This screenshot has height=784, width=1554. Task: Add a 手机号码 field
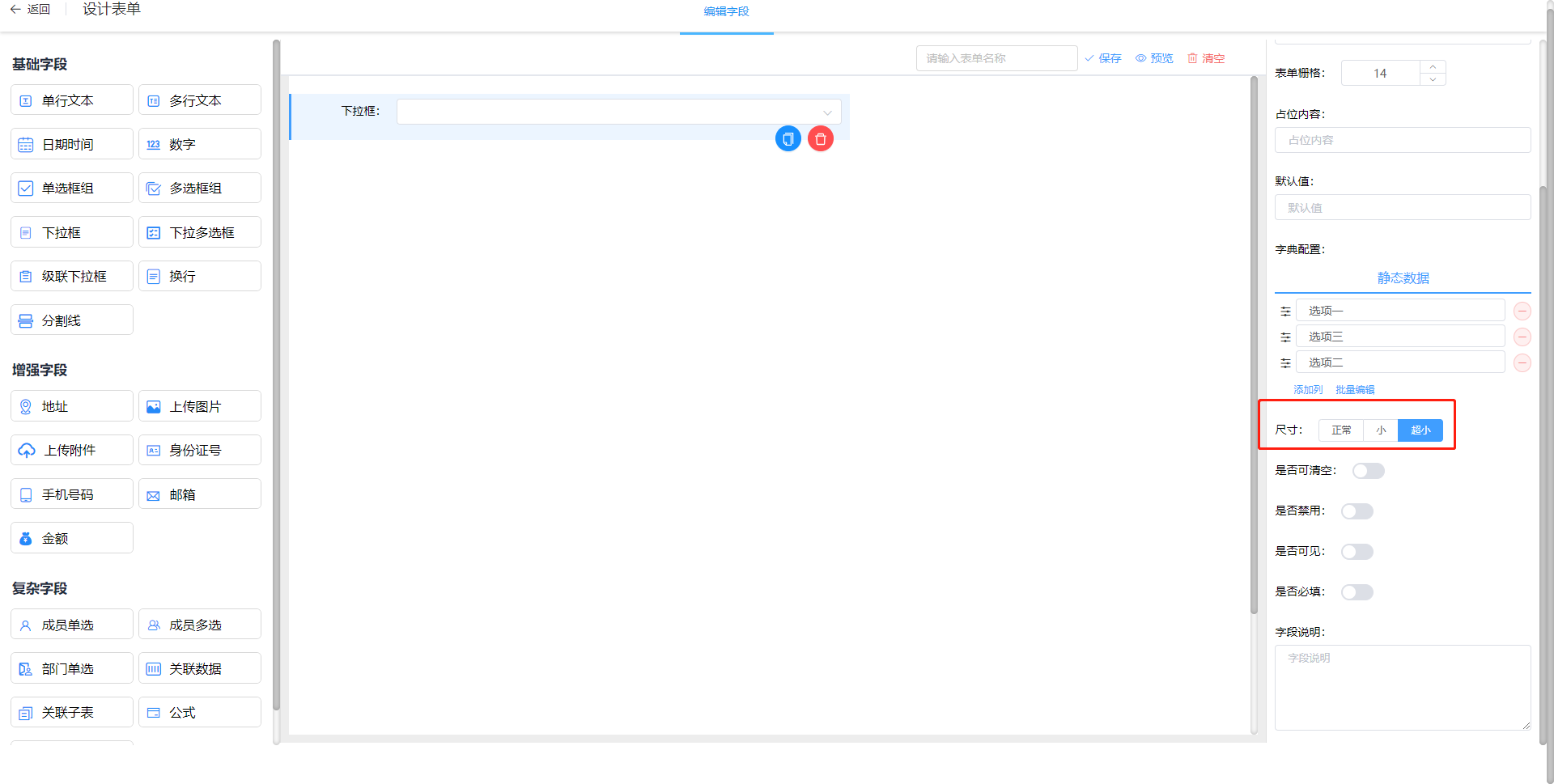[72, 494]
